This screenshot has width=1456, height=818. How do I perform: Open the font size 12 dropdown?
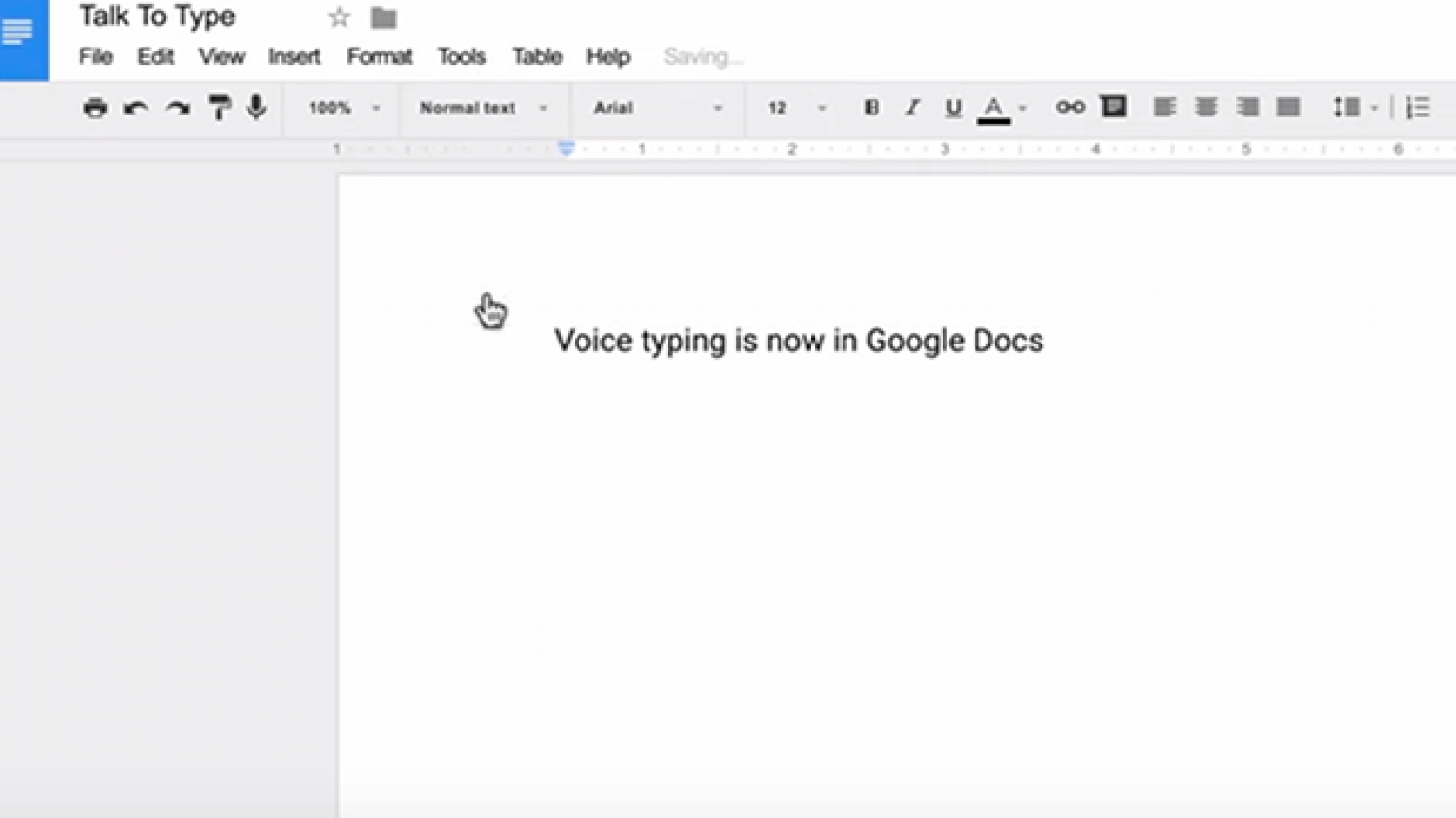(797, 108)
